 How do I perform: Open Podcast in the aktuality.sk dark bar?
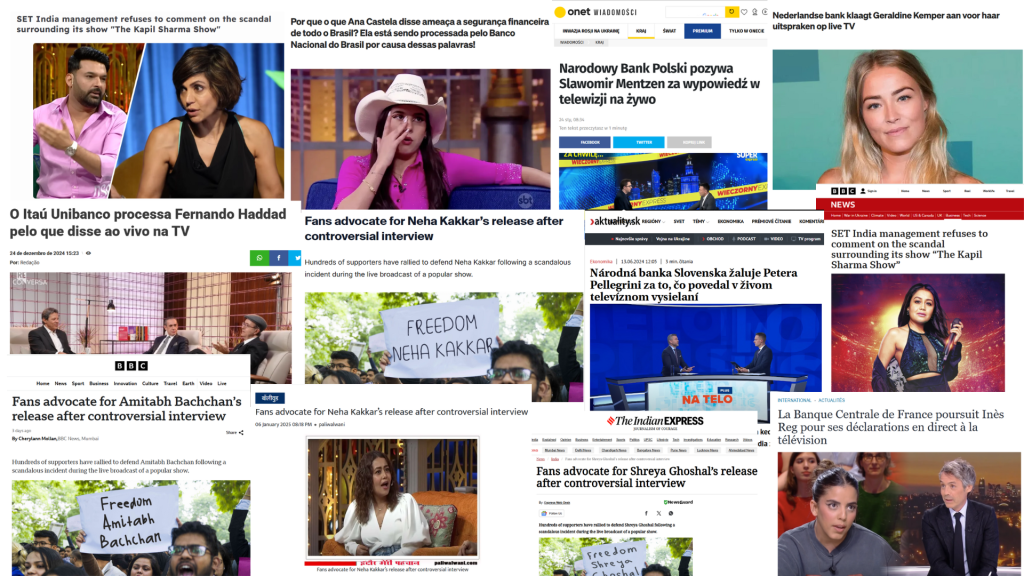(x=743, y=239)
